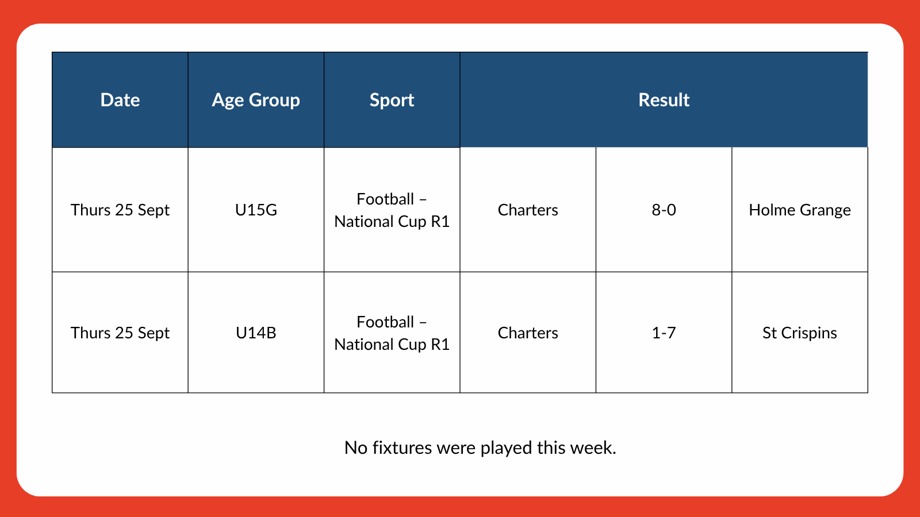This screenshot has width=920, height=517.
Task: Click the date cell in the U15G row
Action: click(x=120, y=210)
